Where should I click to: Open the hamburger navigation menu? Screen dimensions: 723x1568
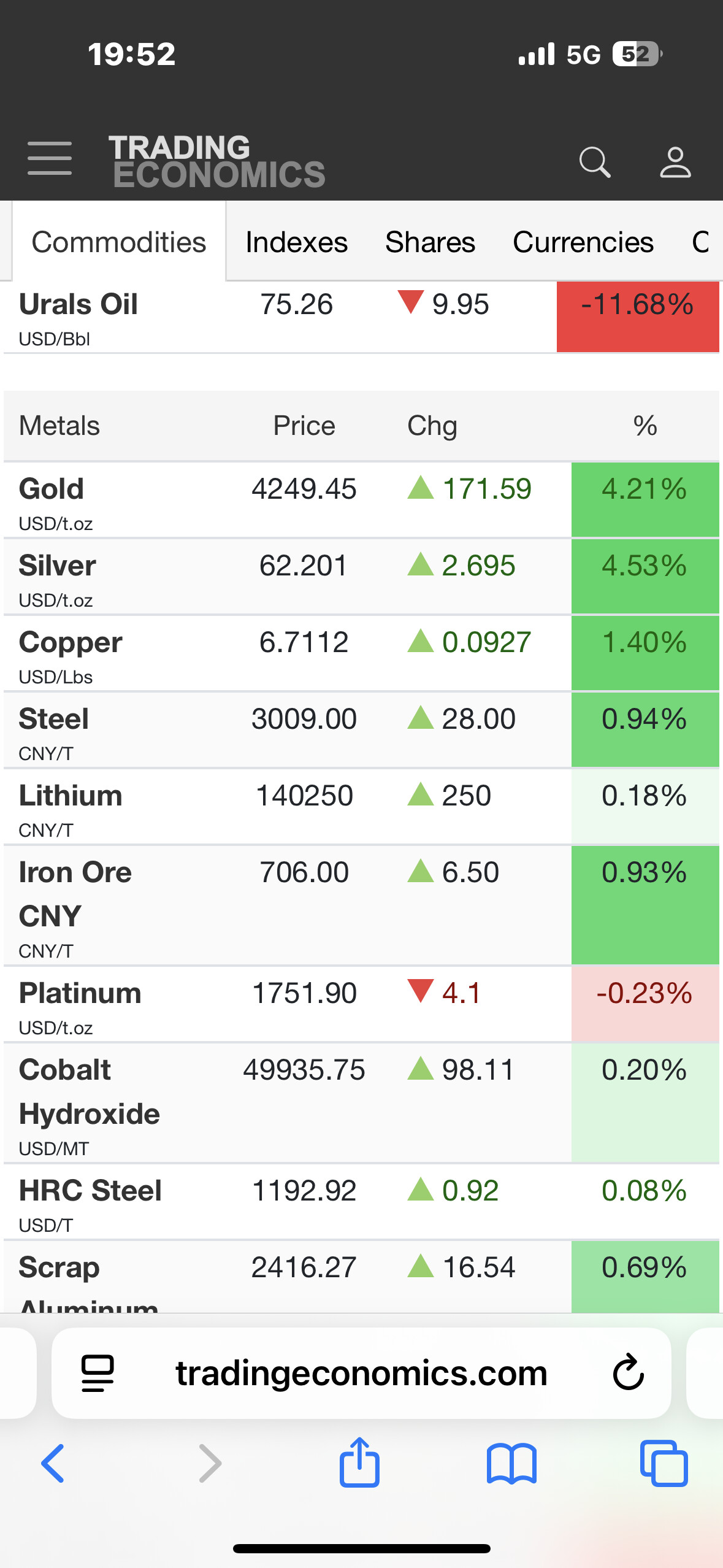(x=50, y=158)
